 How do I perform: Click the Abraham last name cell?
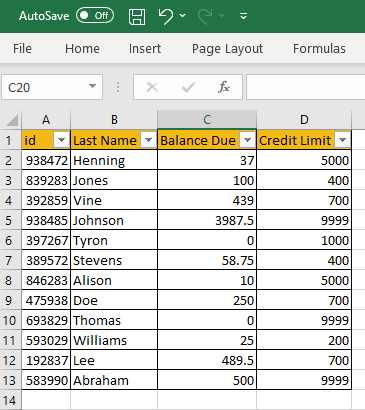pyautogui.click(x=114, y=380)
